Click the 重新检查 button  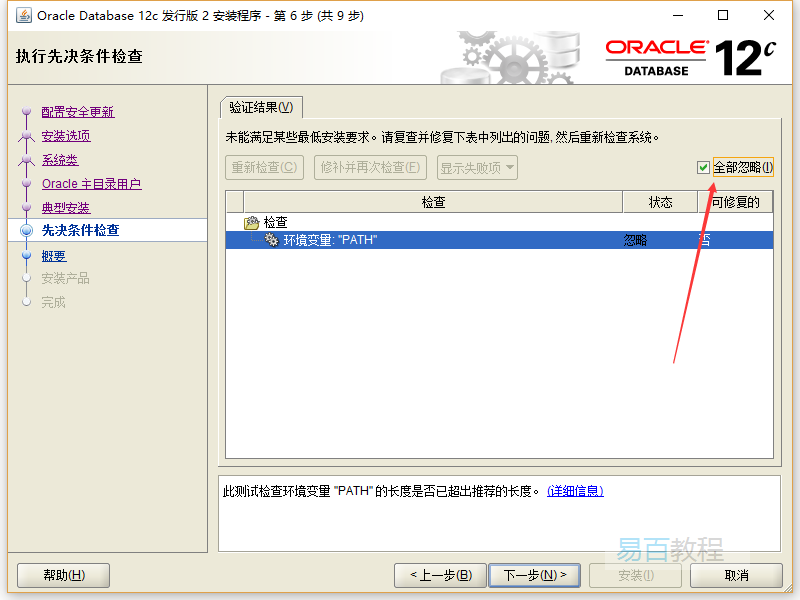265,168
